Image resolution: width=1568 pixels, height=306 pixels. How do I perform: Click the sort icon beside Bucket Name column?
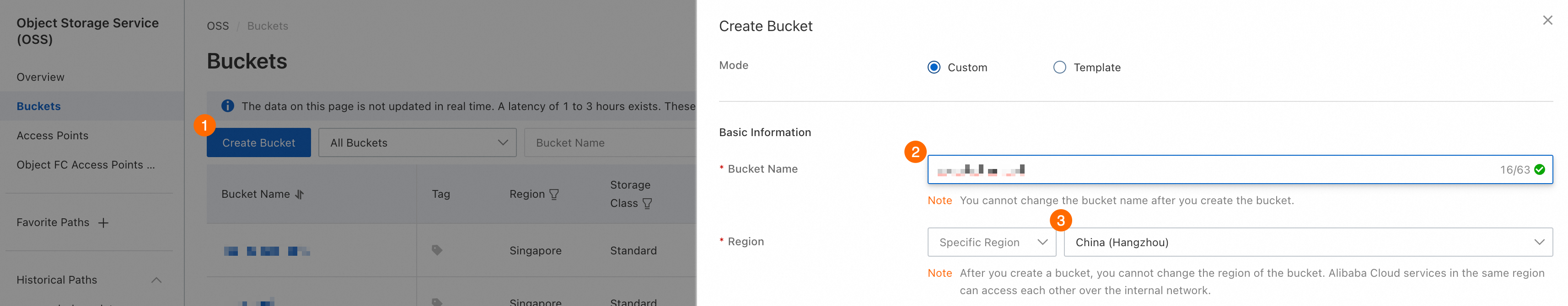(x=300, y=195)
